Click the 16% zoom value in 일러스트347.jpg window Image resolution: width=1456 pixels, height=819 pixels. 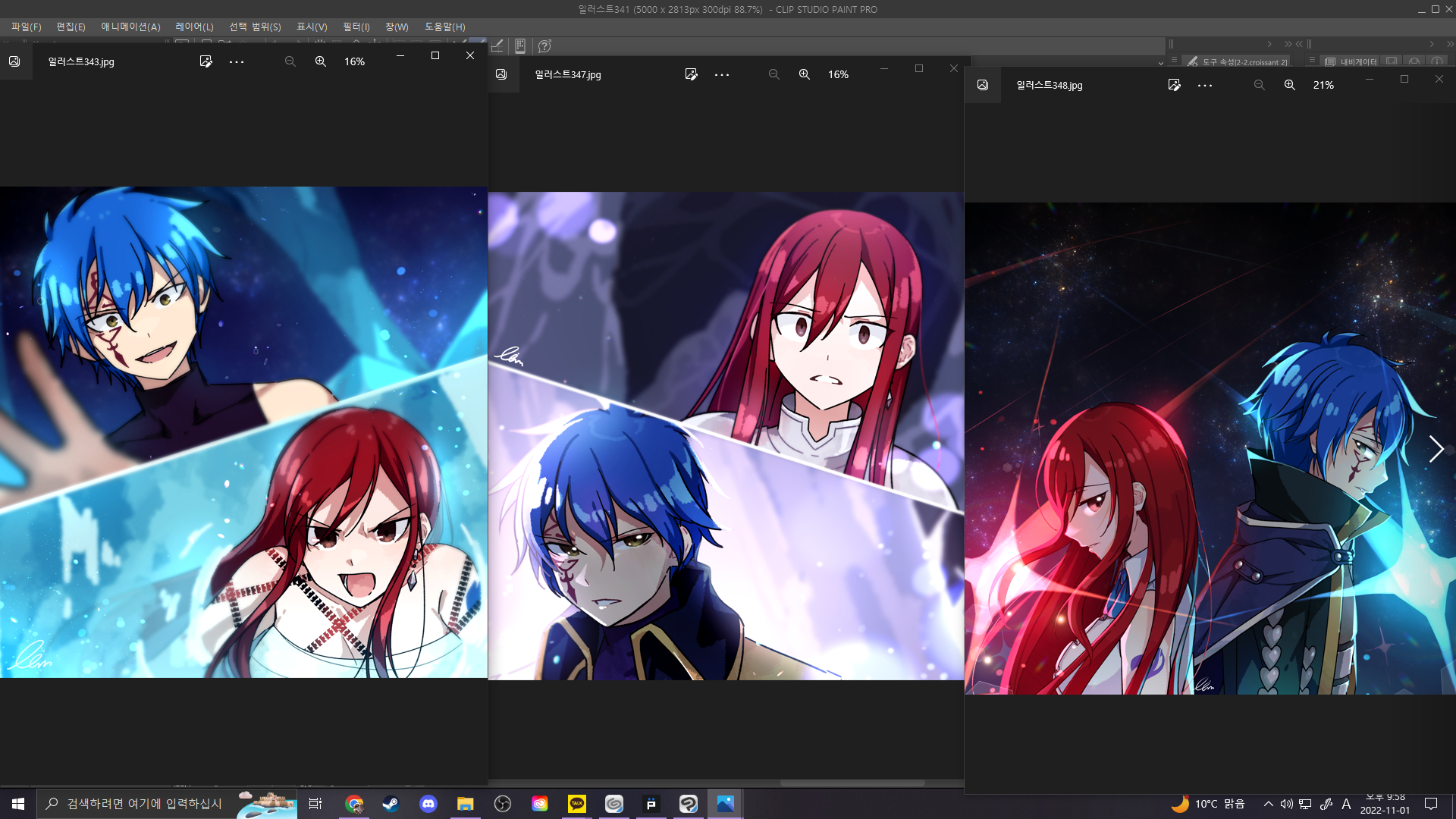pos(838,74)
